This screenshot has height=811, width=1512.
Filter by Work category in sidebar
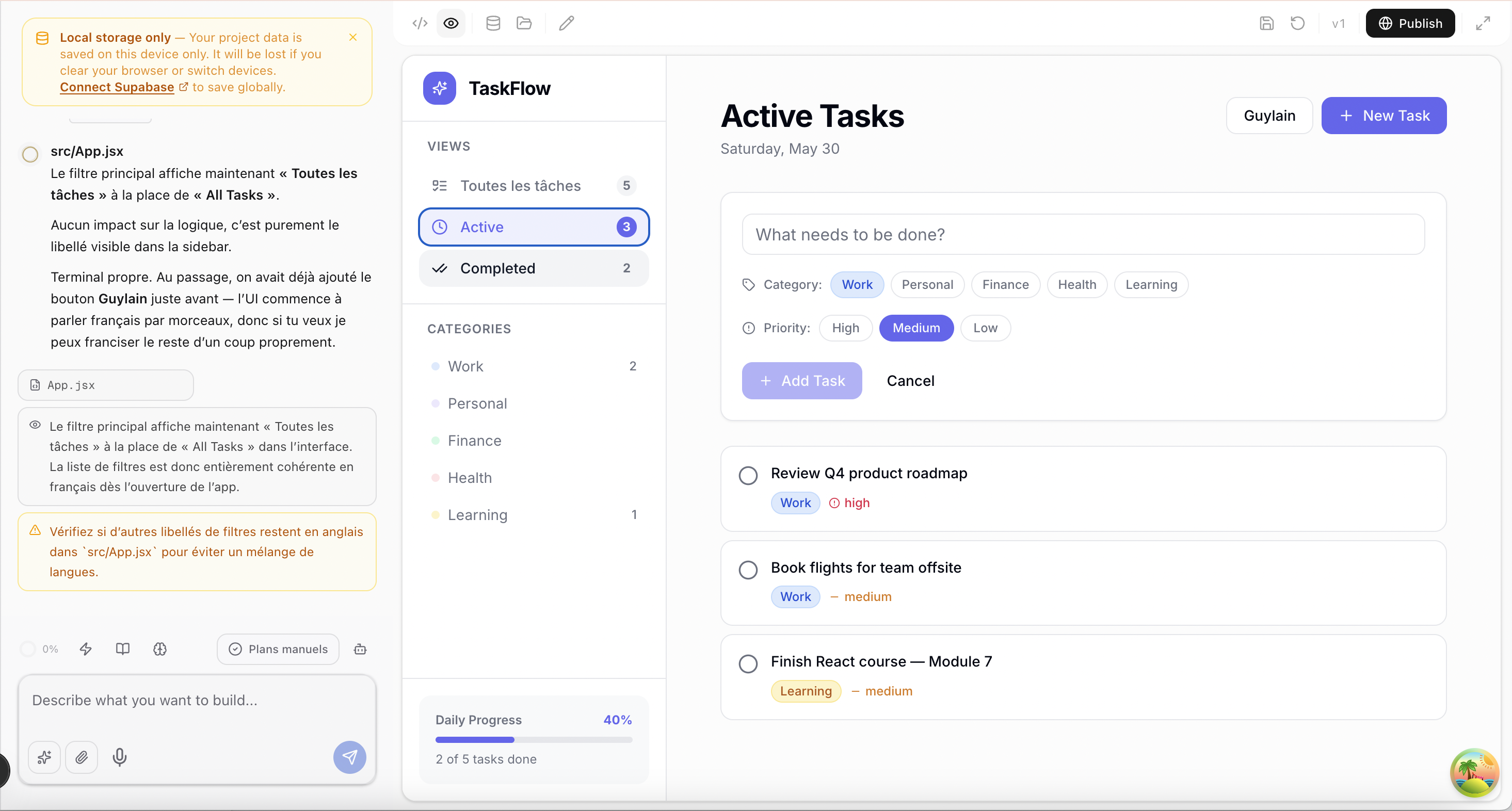click(534, 366)
